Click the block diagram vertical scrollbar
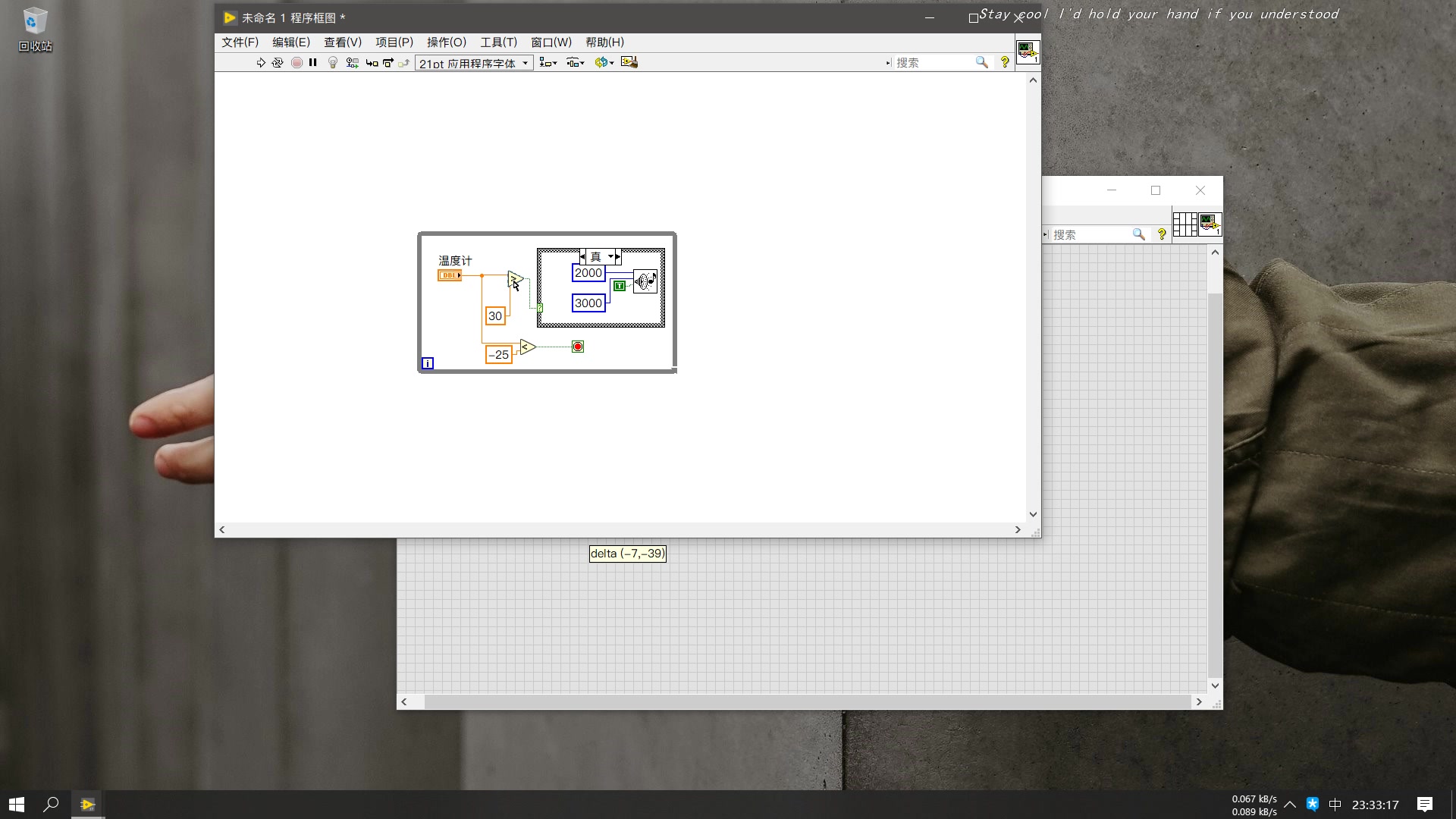 pos(1033,296)
